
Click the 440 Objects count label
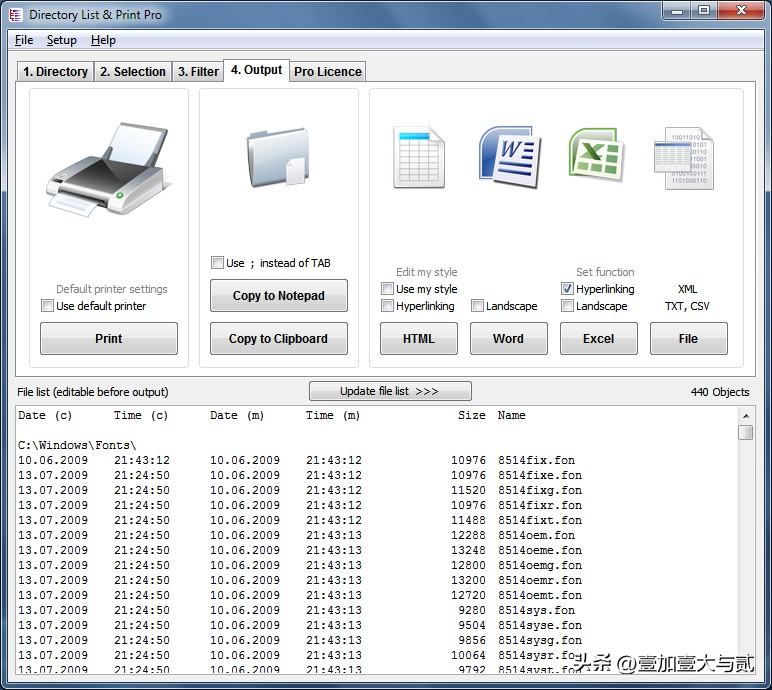[720, 392]
